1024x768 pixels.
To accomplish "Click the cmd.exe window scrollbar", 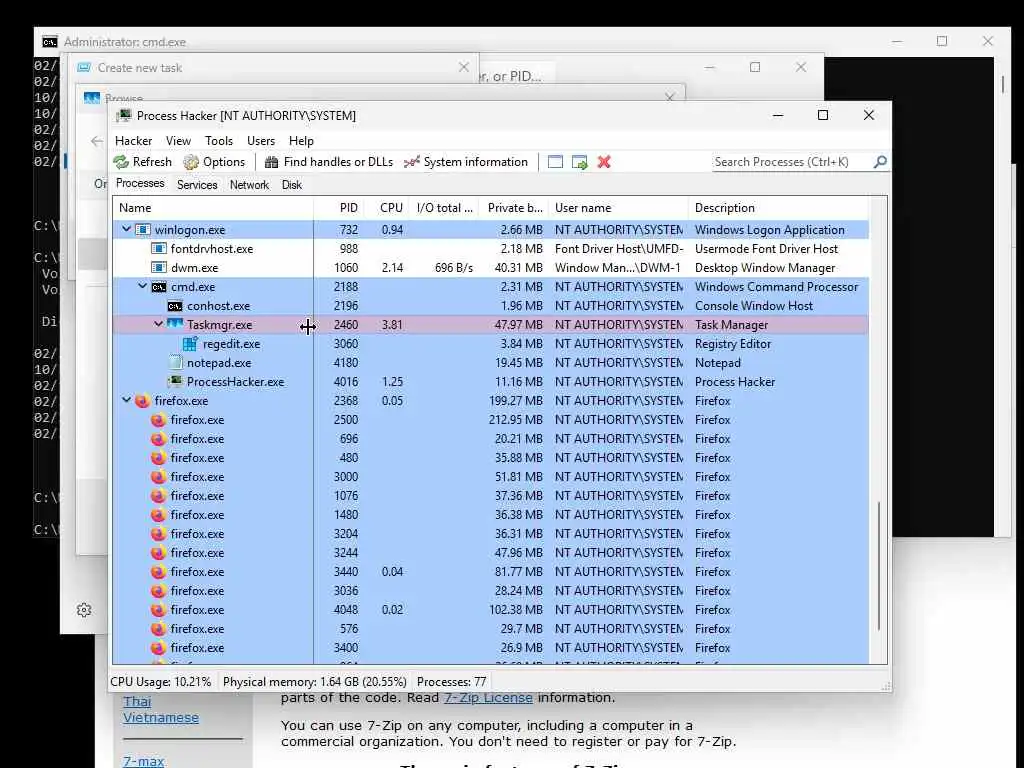I will tap(1003, 84).
